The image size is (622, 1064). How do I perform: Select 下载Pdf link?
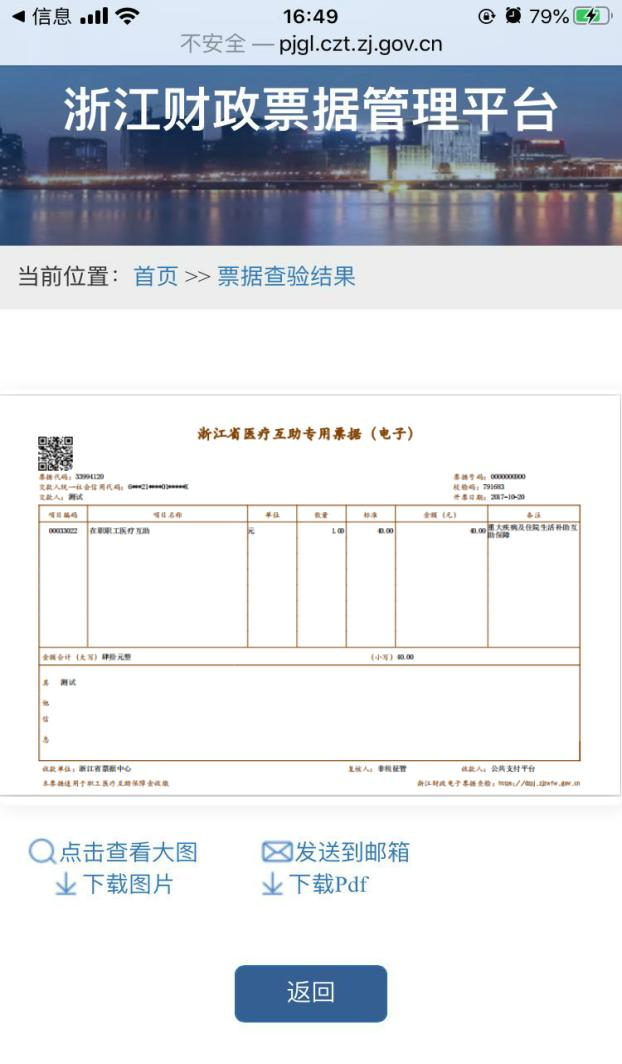pos(328,884)
